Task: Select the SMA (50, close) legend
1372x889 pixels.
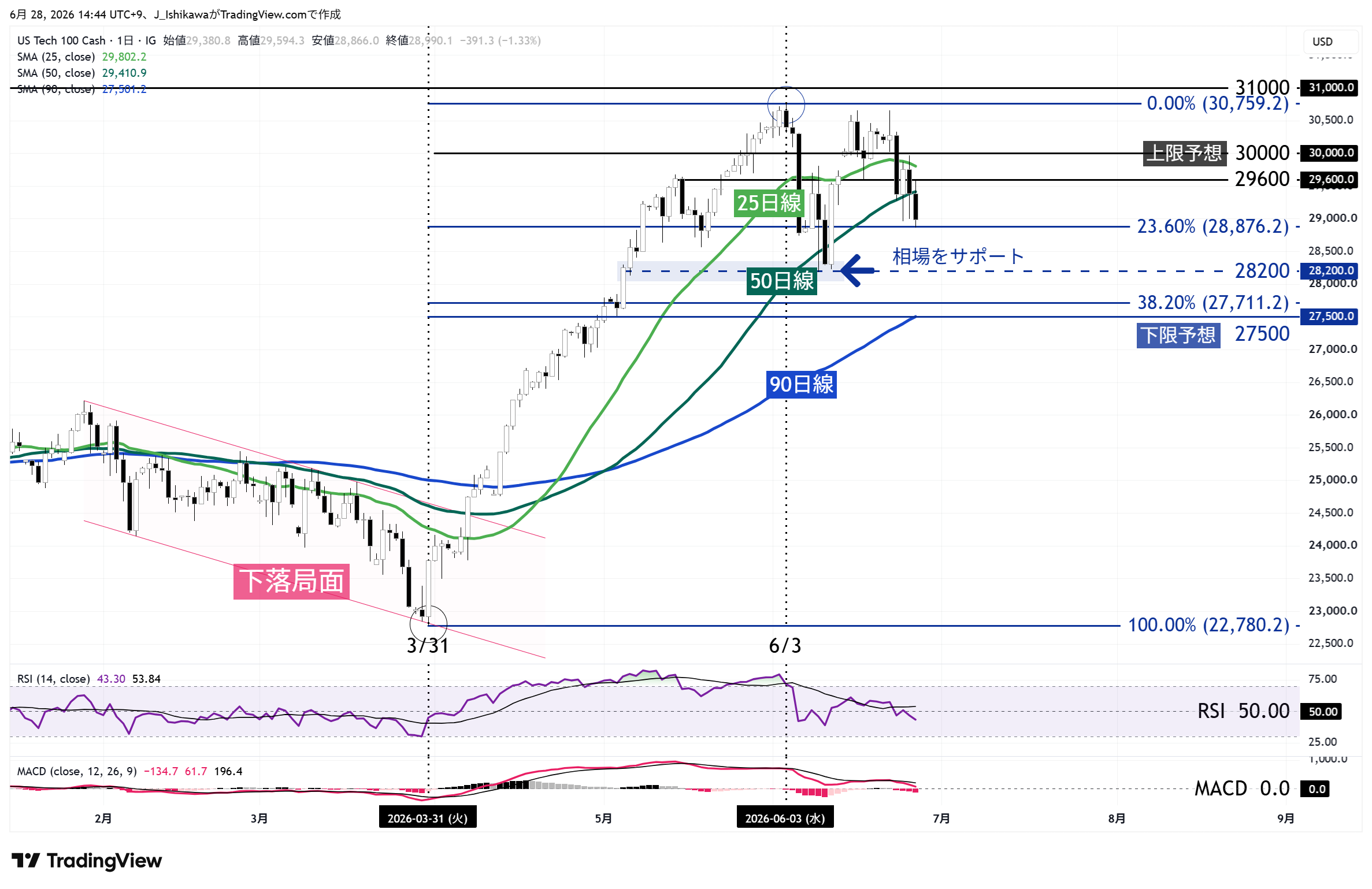Action: [81, 73]
